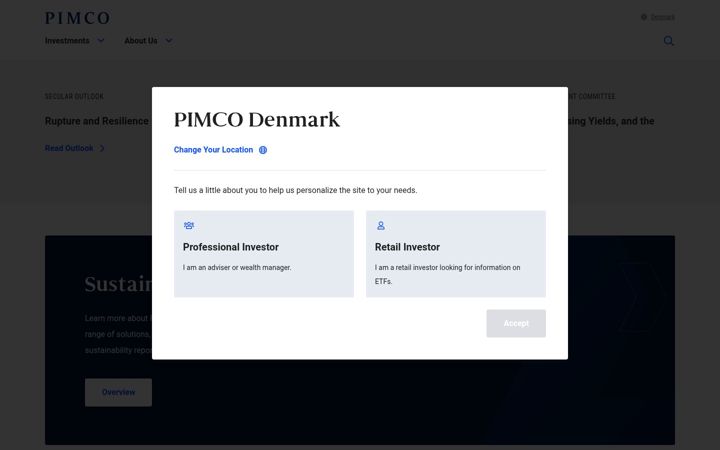This screenshot has width=720, height=450.
Task: Select the Professional Investor card title
Action: click(x=231, y=247)
